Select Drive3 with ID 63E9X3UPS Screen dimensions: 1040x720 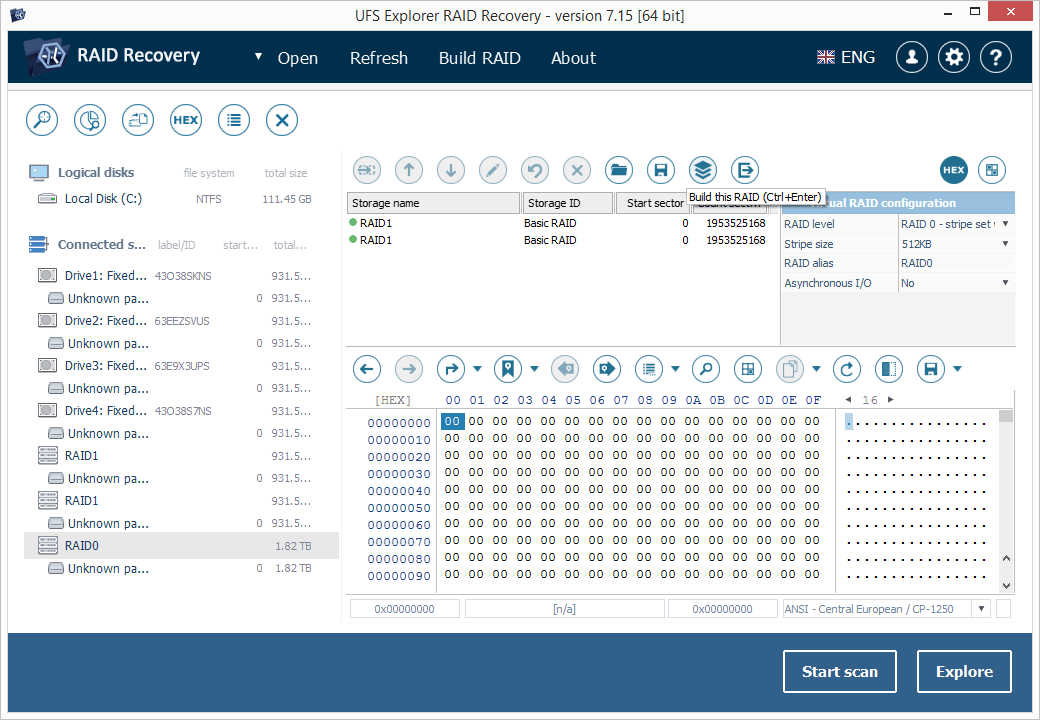click(x=175, y=366)
